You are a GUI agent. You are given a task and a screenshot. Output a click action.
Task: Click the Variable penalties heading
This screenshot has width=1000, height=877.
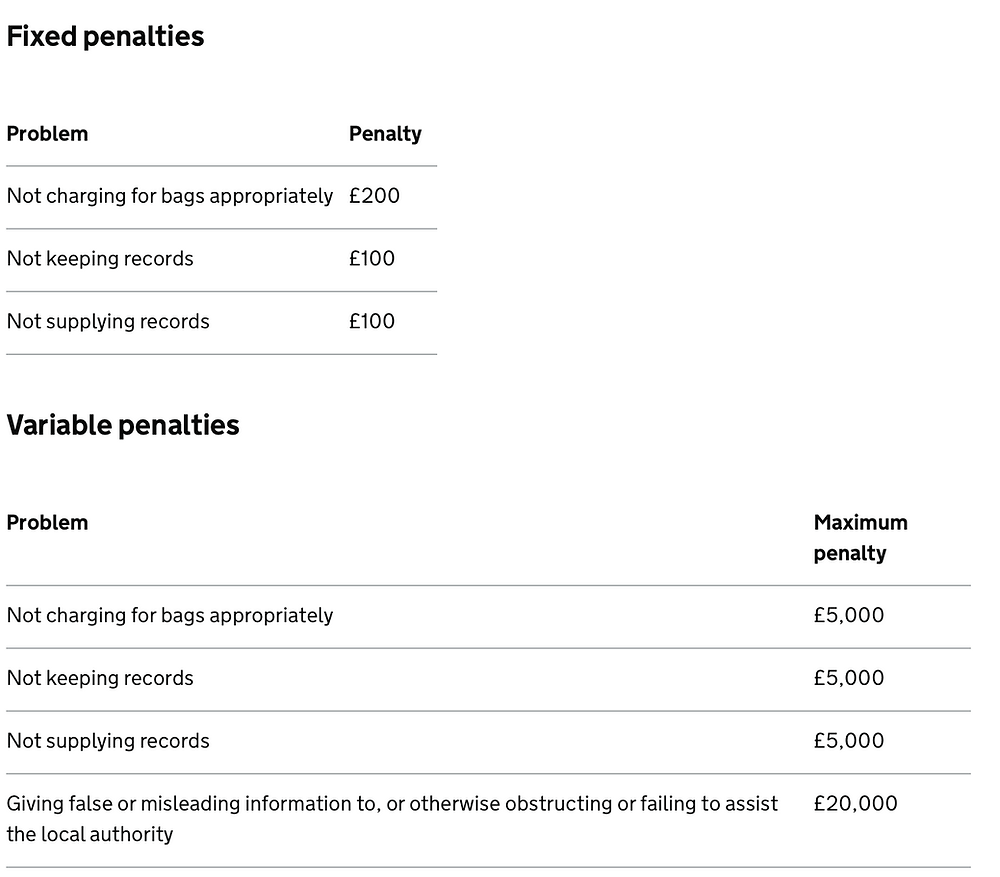pyautogui.click(x=123, y=425)
